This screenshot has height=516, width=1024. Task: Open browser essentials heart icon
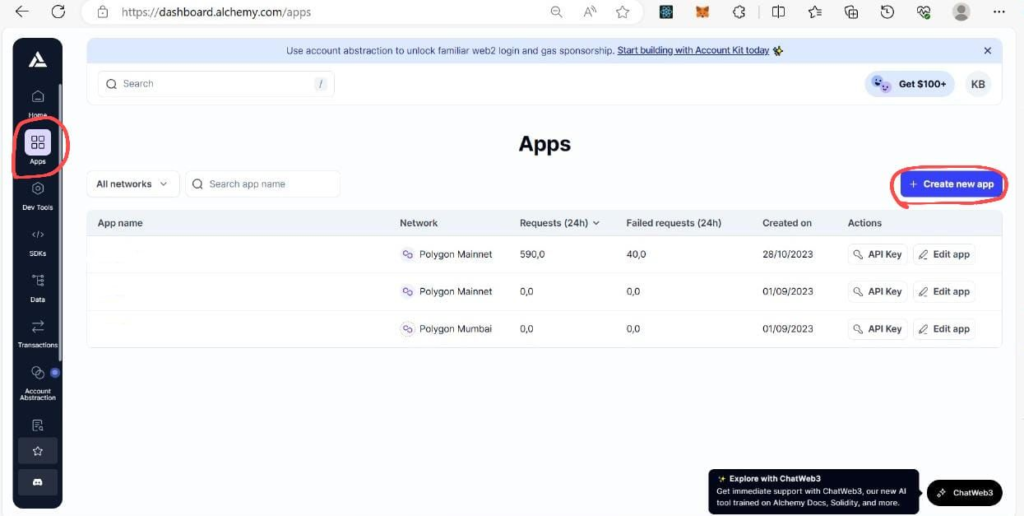pyautogui.click(x=923, y=12)
